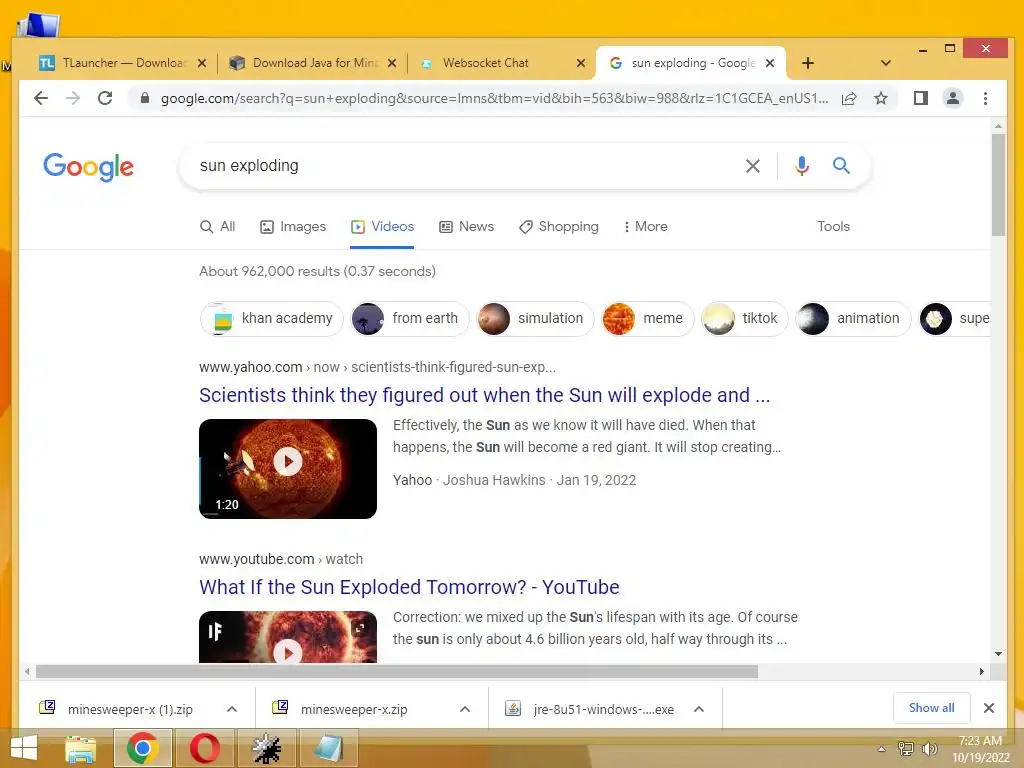Image resolution: width=1024 pixels, height=768 pixels.
Task: Open the network tray icon
Action: 905,748
